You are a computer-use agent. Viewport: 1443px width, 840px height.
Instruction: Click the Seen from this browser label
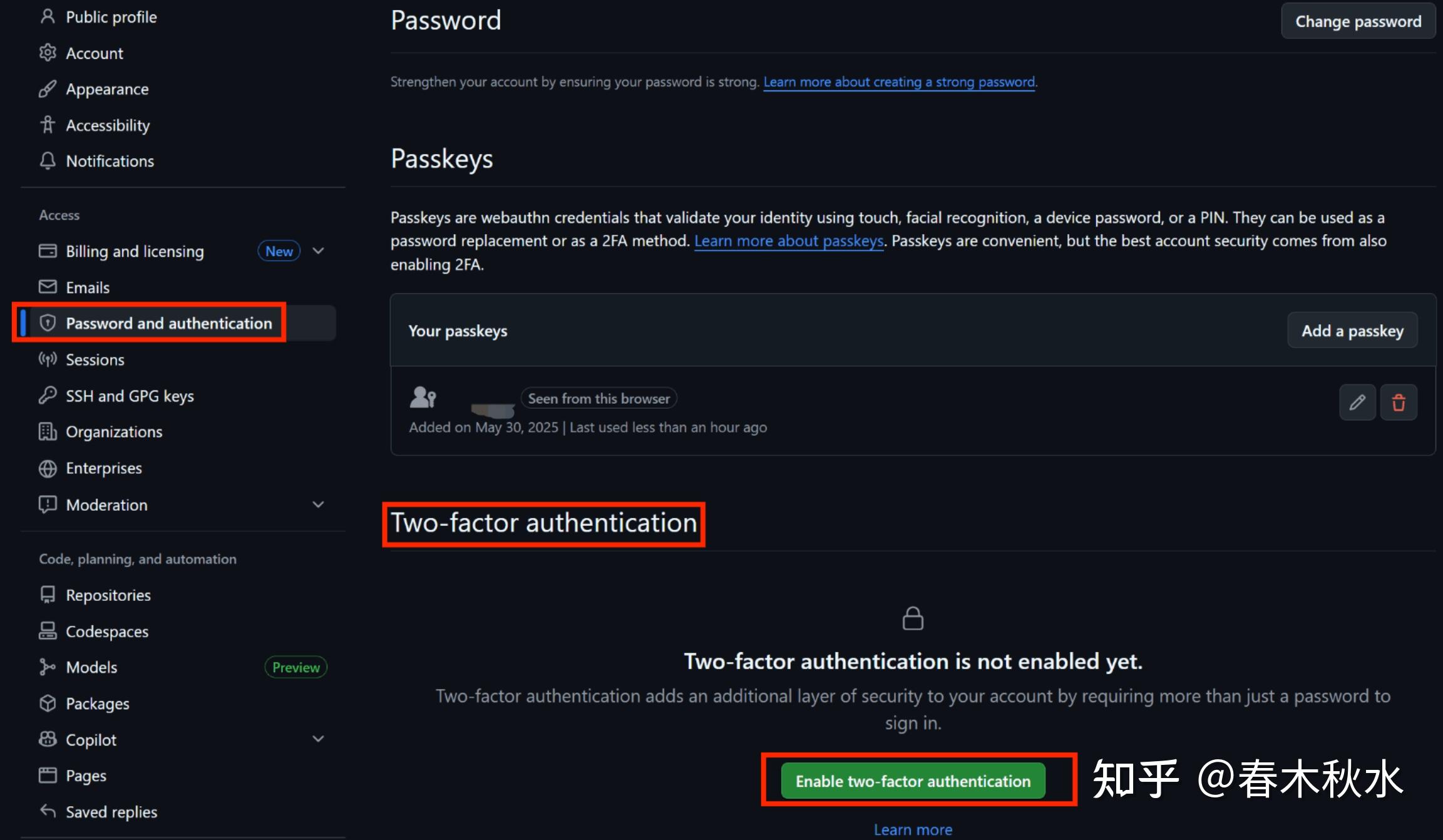598,399
